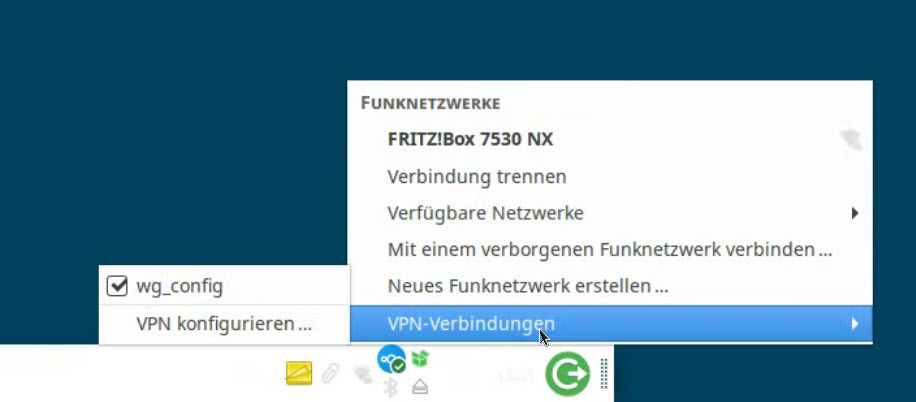Open VPN konfigurieren… settings
The image size is (916, 402).
(x=224, y=324)
